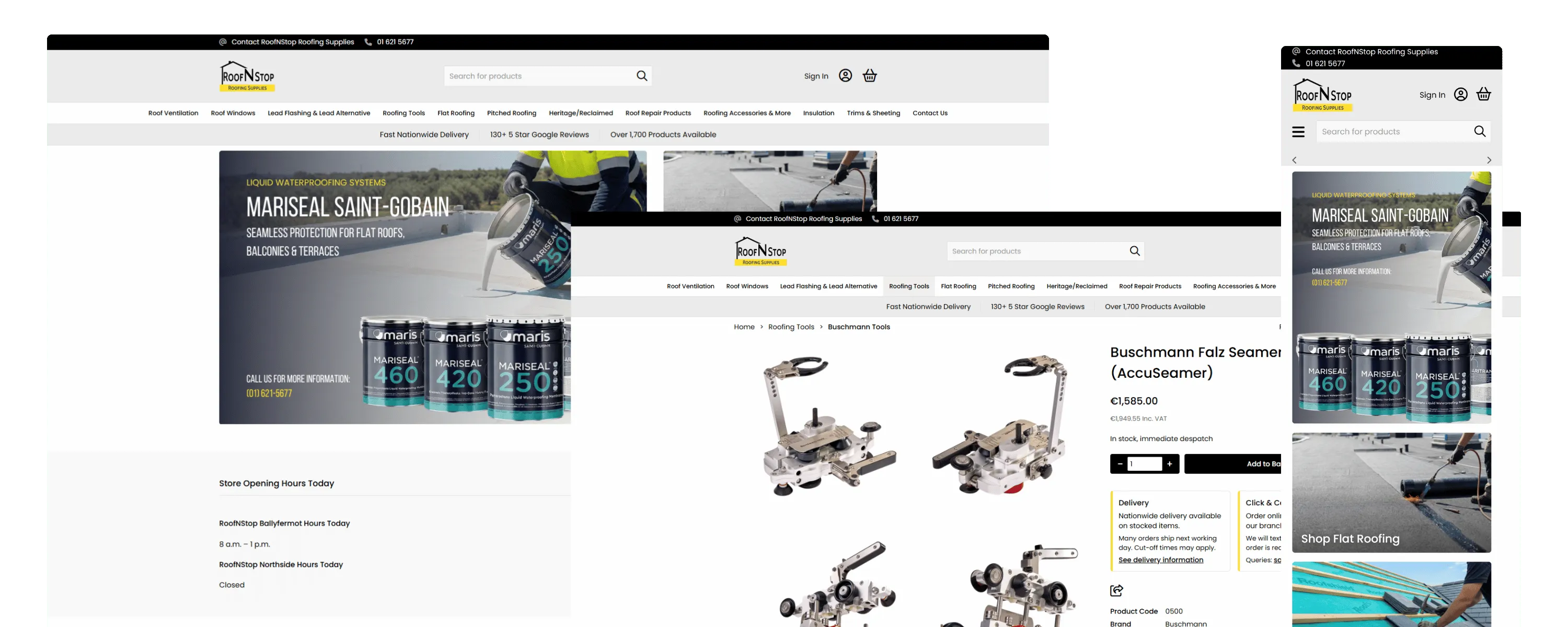This screenshot has width=1568, height=627.
Task: Click the phone number 01 621 5677 in the mobile view
Action: [x=1325, y=63]
